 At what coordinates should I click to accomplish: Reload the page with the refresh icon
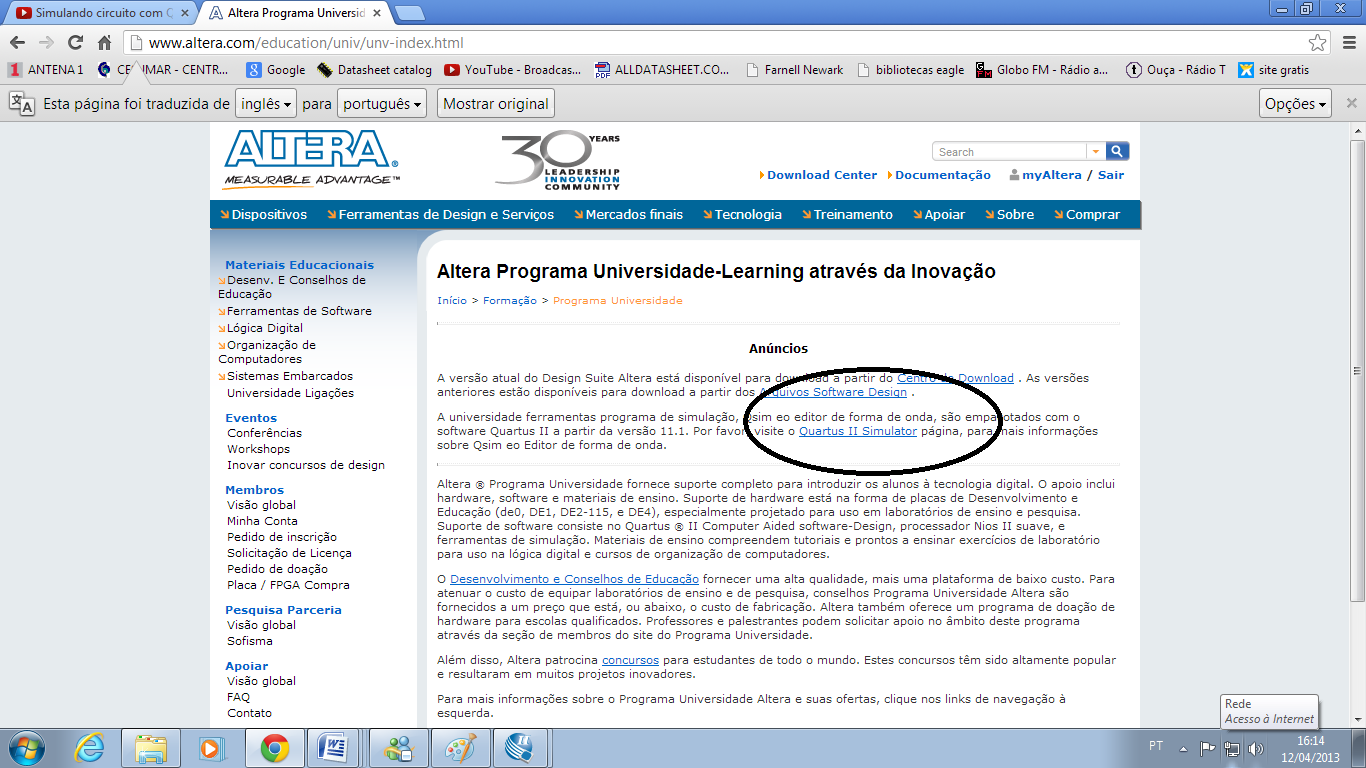click(x=75, y=43)
